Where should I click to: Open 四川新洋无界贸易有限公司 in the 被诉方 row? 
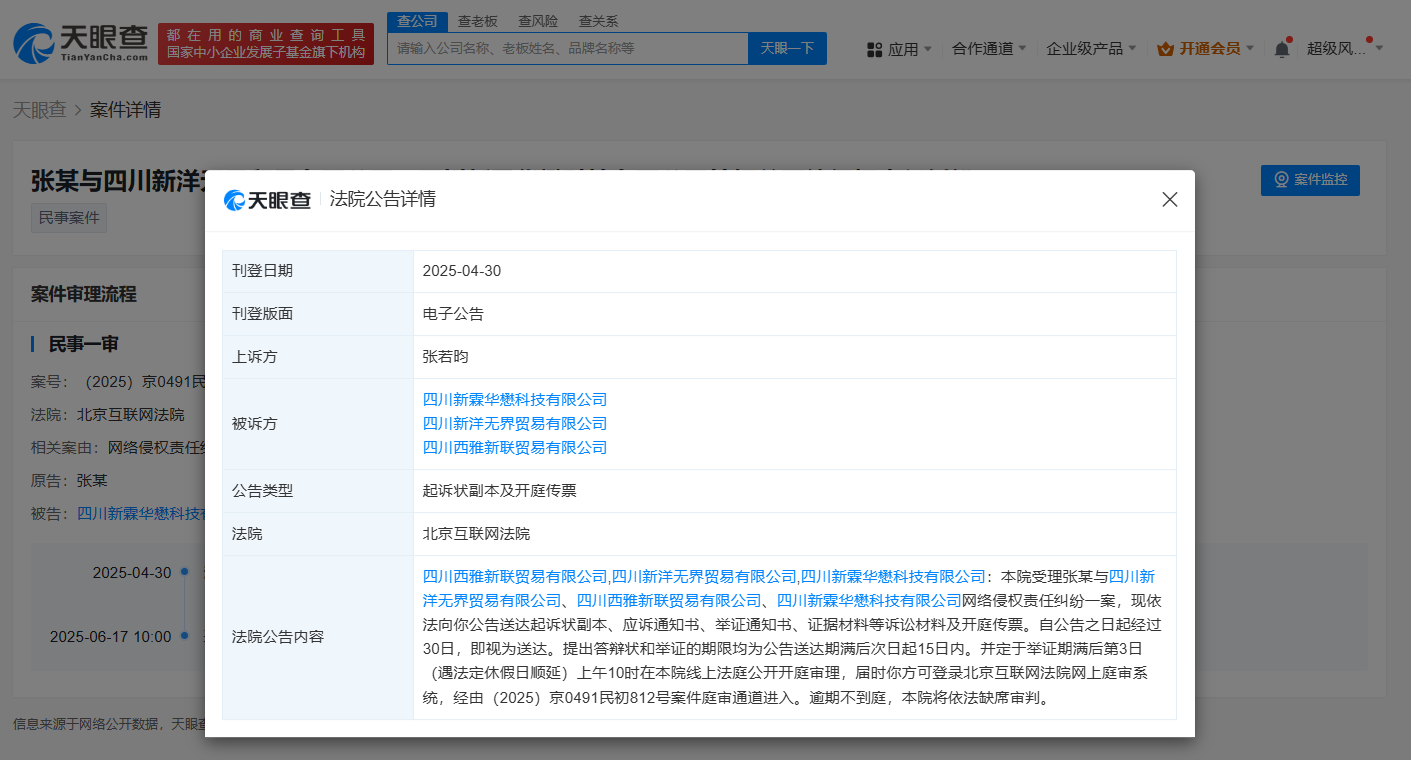(515, 423)
